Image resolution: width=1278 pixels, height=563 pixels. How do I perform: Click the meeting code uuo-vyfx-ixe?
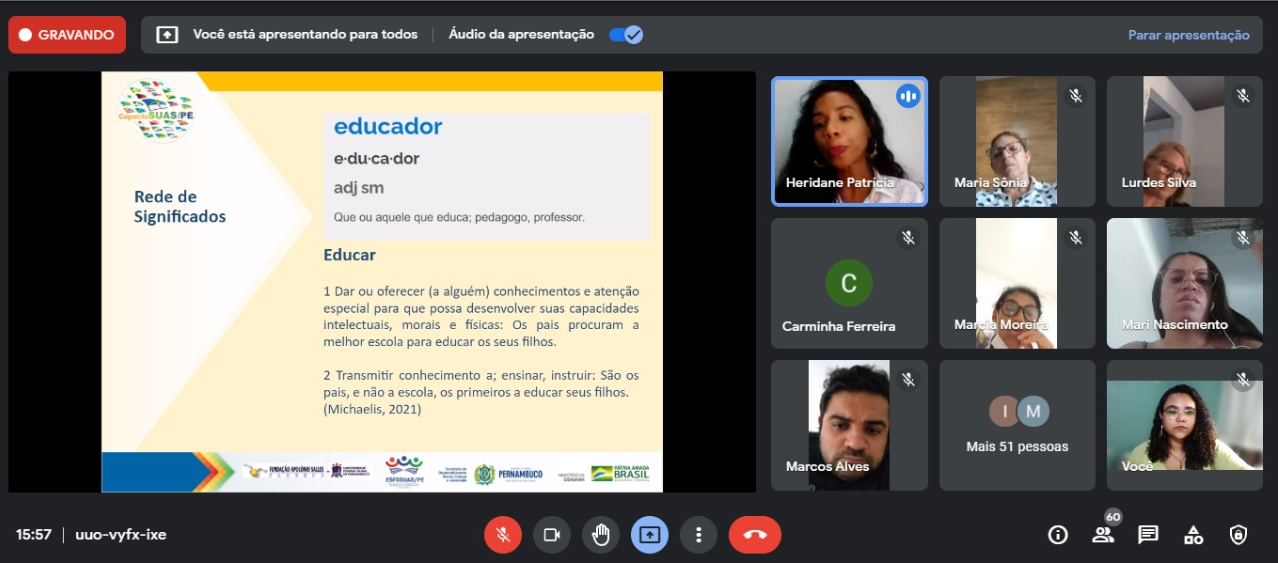pos(121,535)
